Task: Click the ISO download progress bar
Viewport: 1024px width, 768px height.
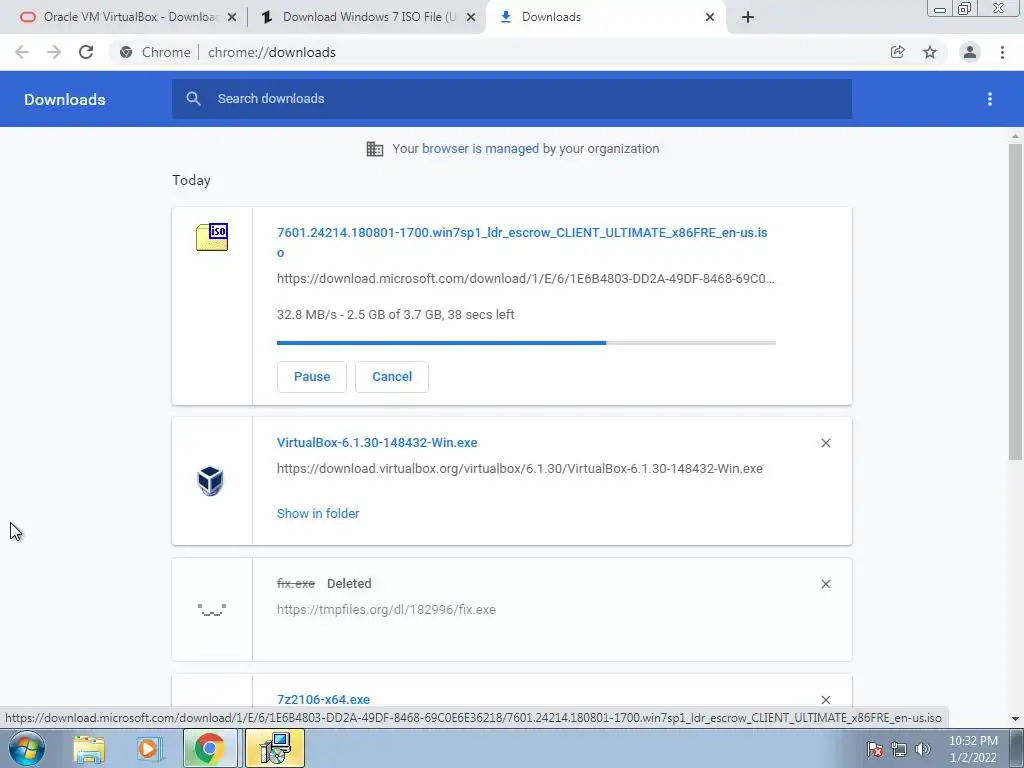Action: pos(526,343)
